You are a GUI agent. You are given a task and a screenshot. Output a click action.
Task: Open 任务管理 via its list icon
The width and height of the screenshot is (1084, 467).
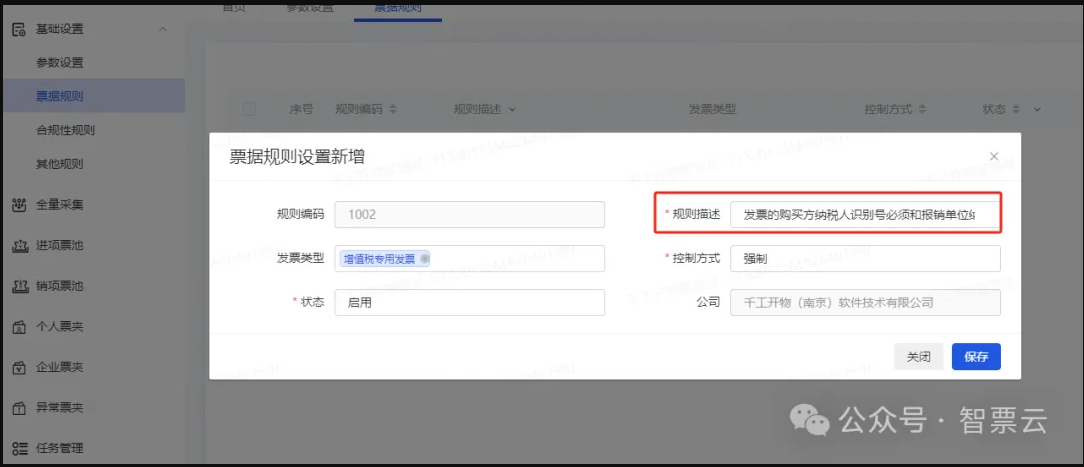click(18, 448)
